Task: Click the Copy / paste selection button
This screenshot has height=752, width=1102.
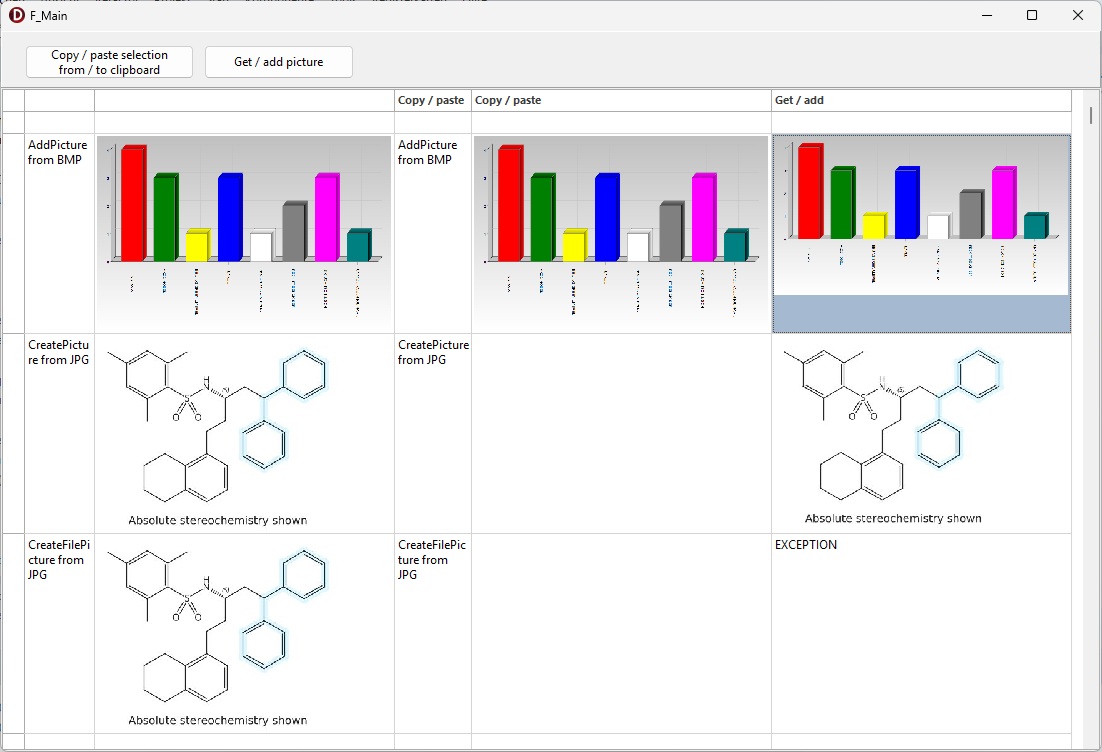Action: pyautogui.click(x=109, y=62)
